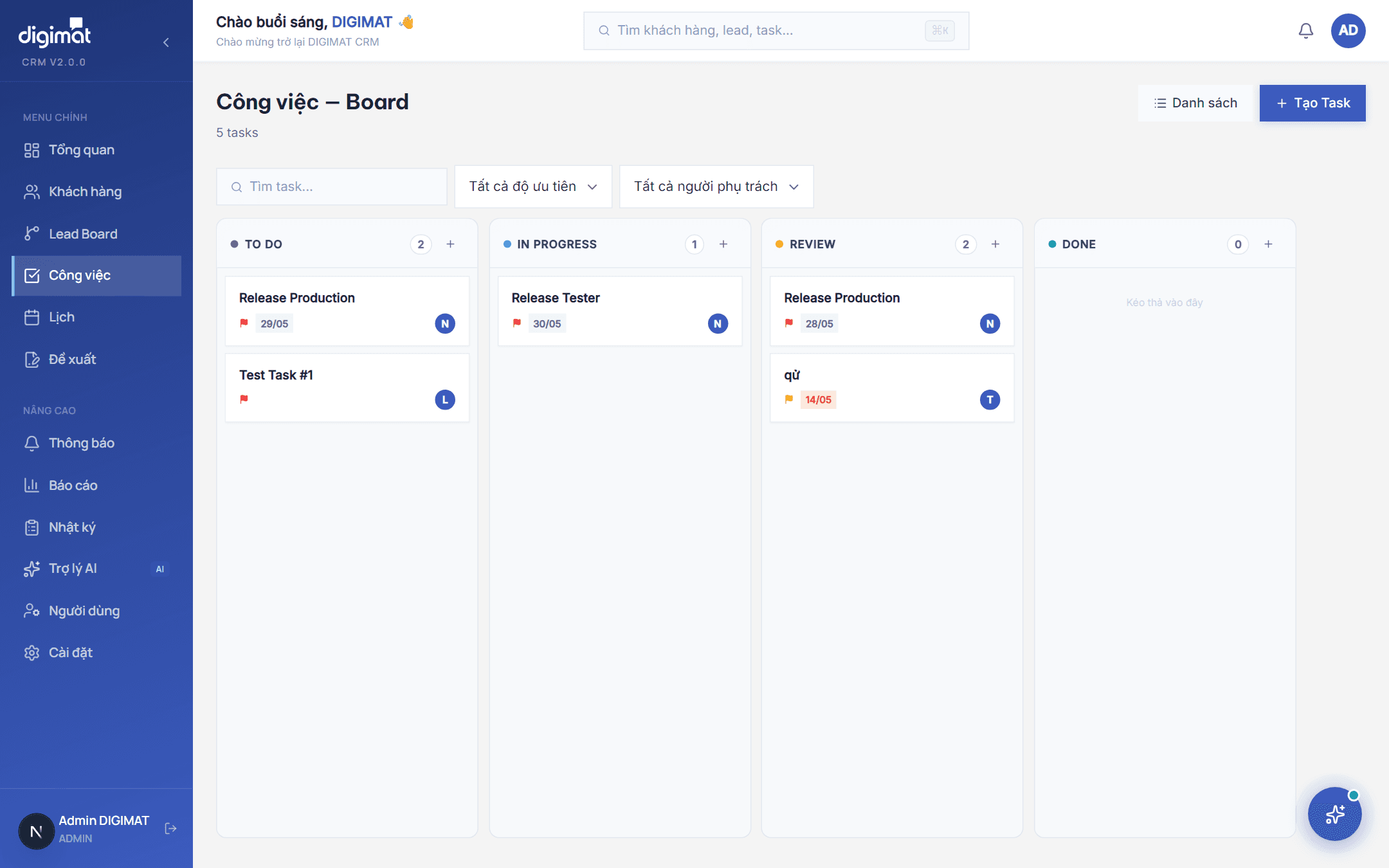1389x868 pixels.
Task: Open the Release Tester card
Action: [620, 311]
